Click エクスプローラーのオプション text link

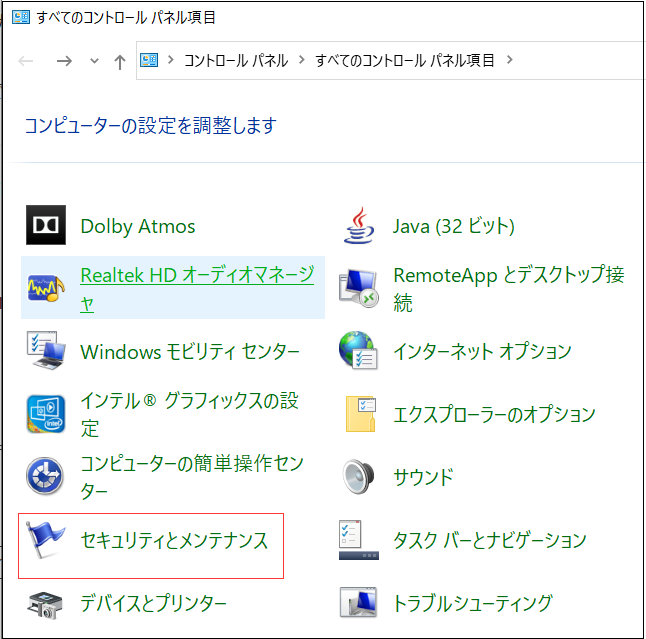tap(494, 414)
